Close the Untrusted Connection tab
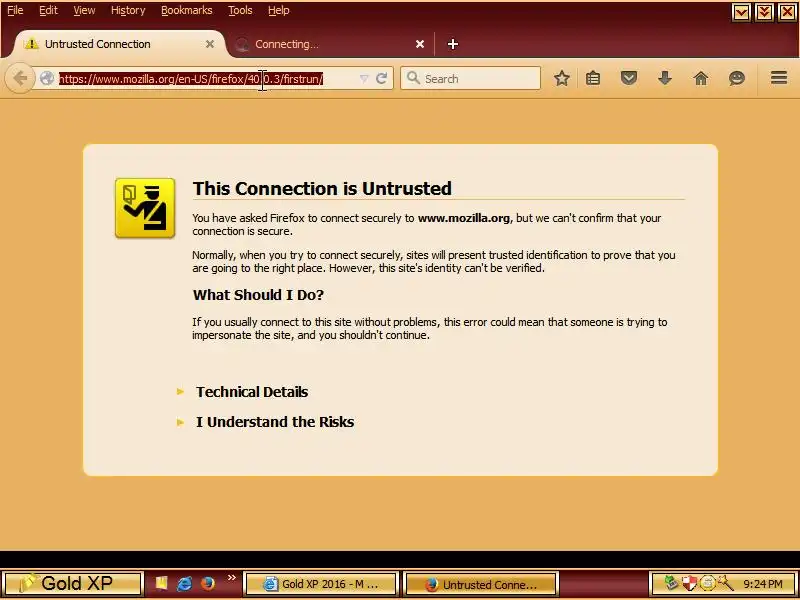The width and height of the screenshot is (800, 600). point(210,44)
